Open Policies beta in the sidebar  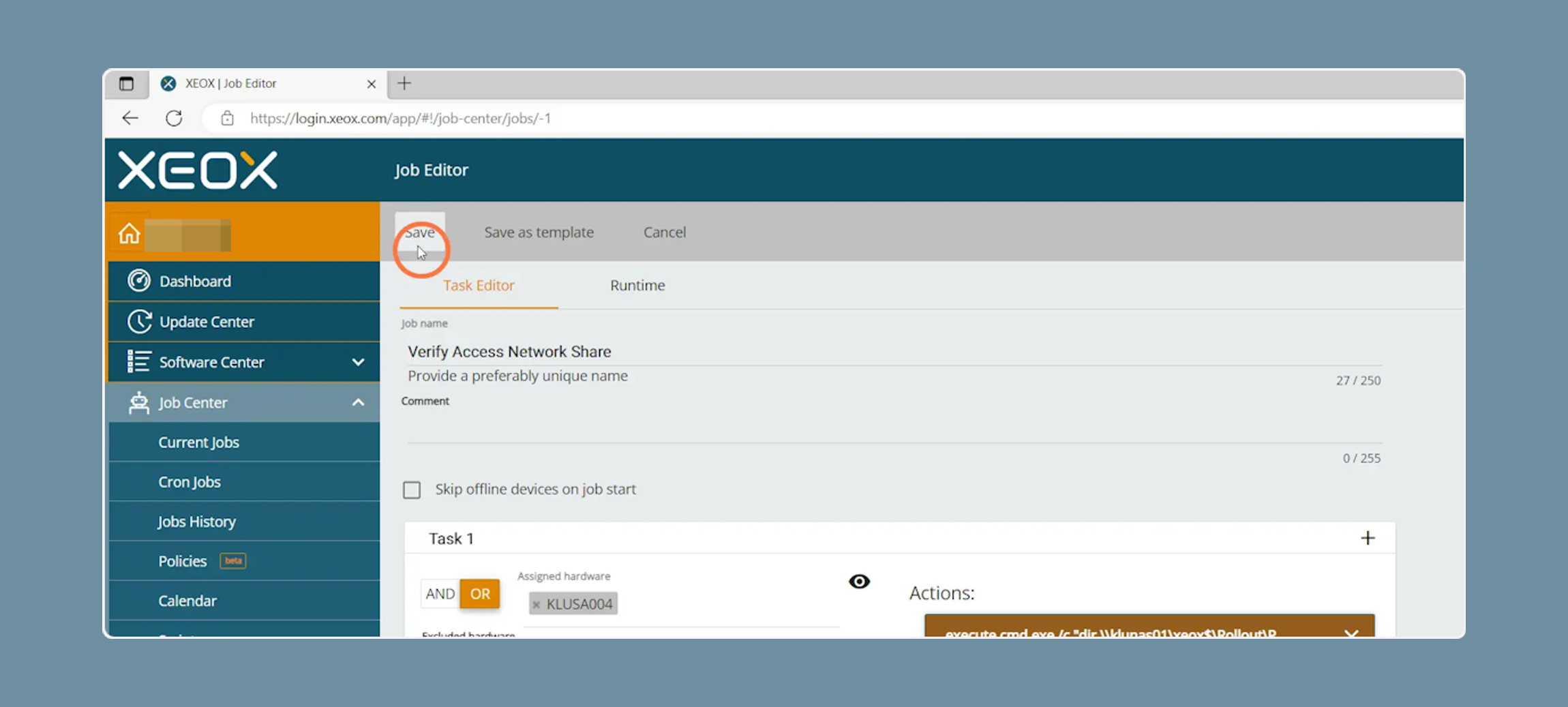243,560
